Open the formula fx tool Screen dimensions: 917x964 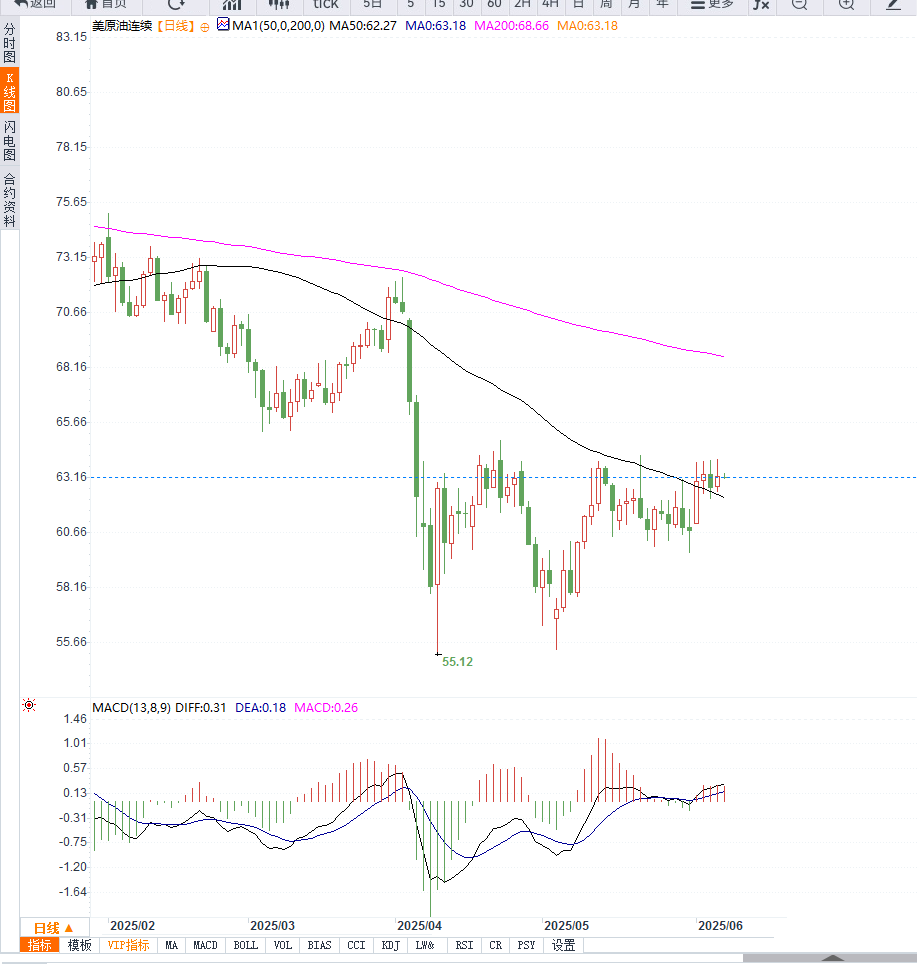pyautogui.click(x=761, y=4)
